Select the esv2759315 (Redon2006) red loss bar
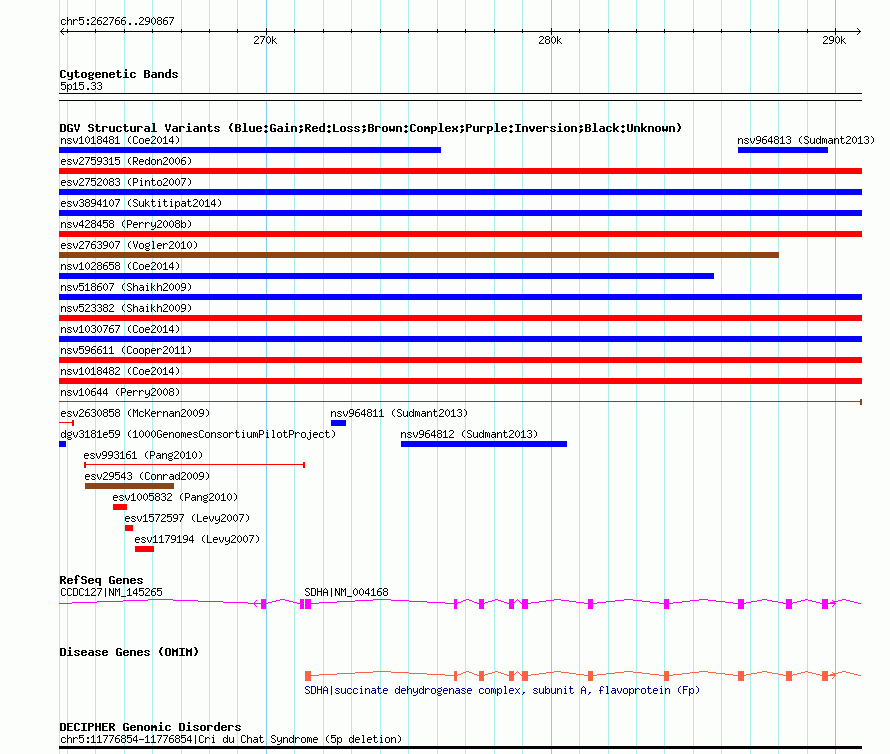 [460, 171]
